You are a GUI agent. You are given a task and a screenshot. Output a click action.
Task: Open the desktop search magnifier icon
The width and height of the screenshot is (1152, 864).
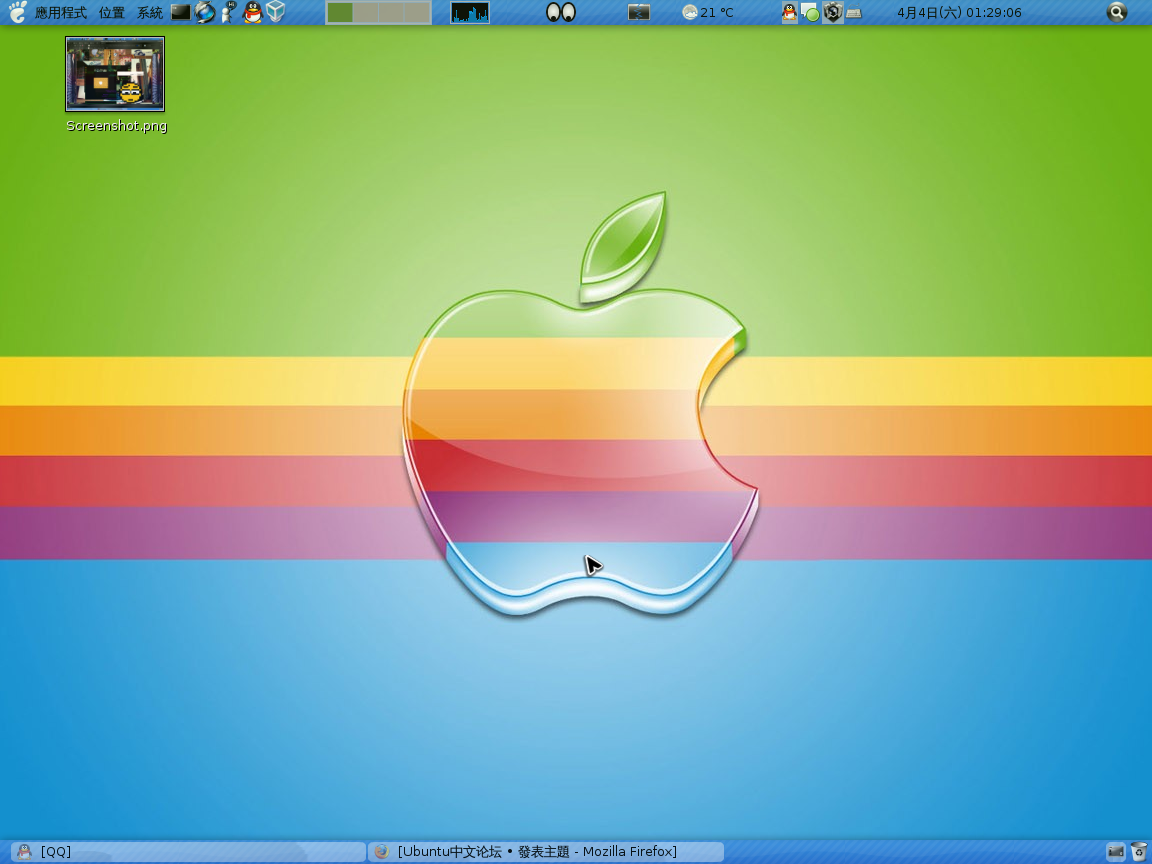tap(1117, 12)
